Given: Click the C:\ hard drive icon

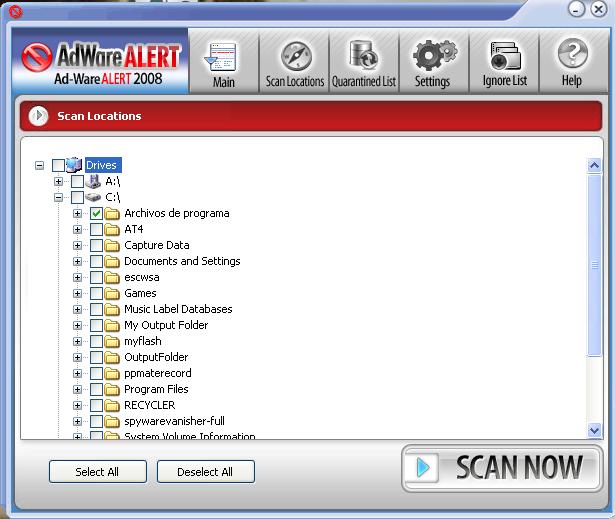Looking at the screenshot, I should [x=93, y=197].
